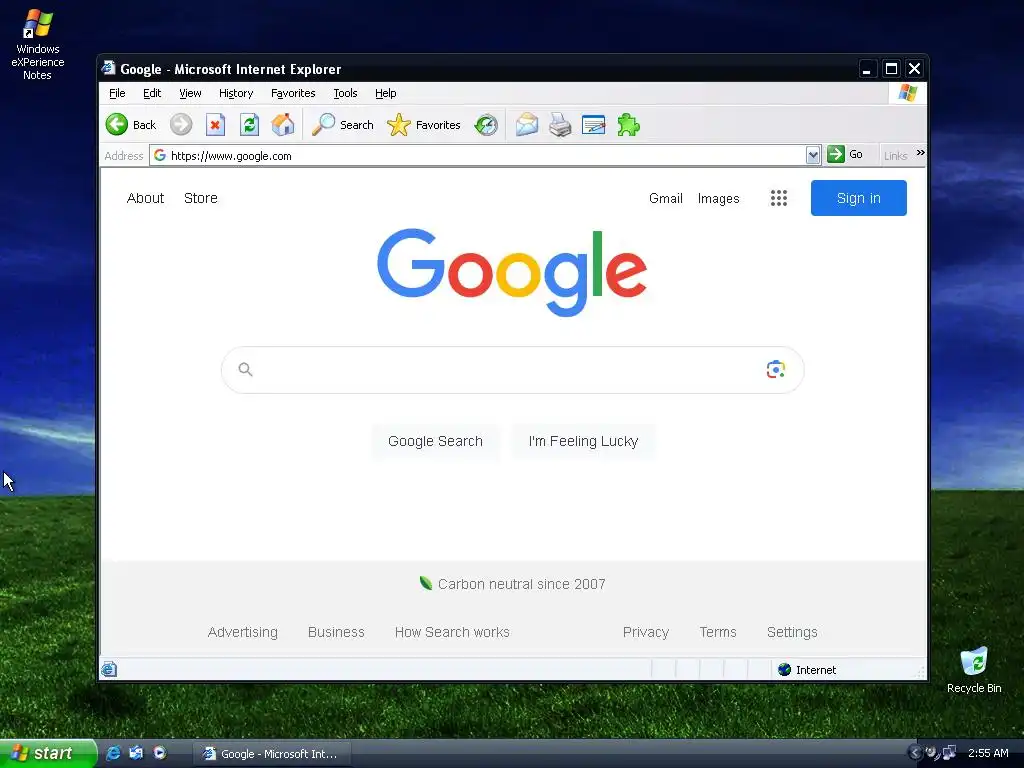The height and width of the screenshot is (768, 1024).
Task: Open the Advertising footer link
Action: [242, 632]
